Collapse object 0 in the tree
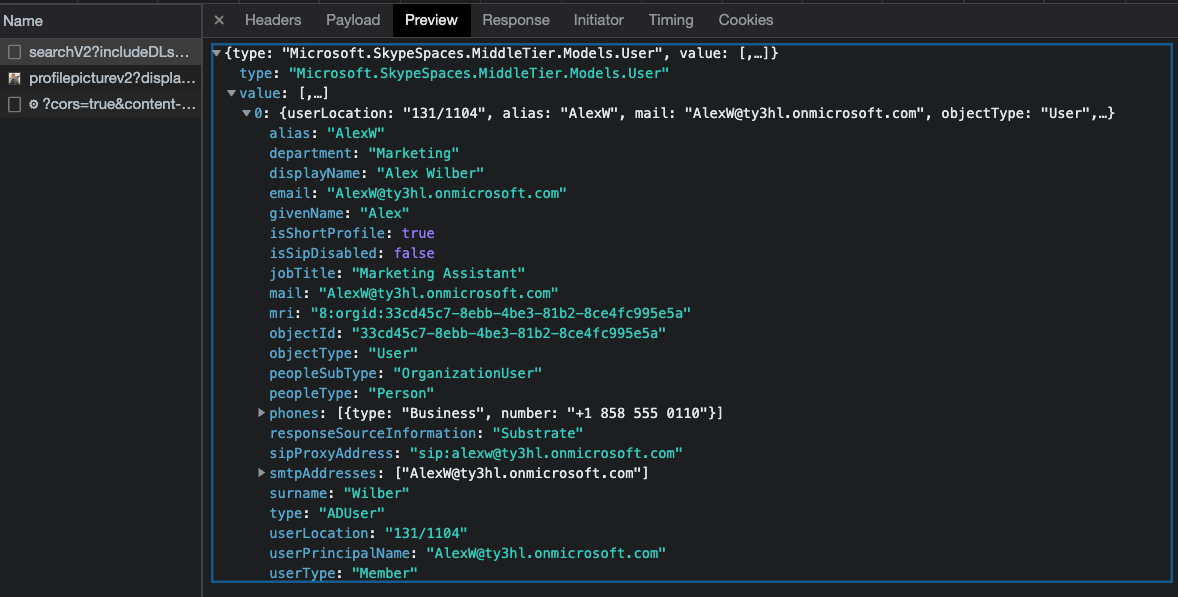 click(x=245, y=113)
